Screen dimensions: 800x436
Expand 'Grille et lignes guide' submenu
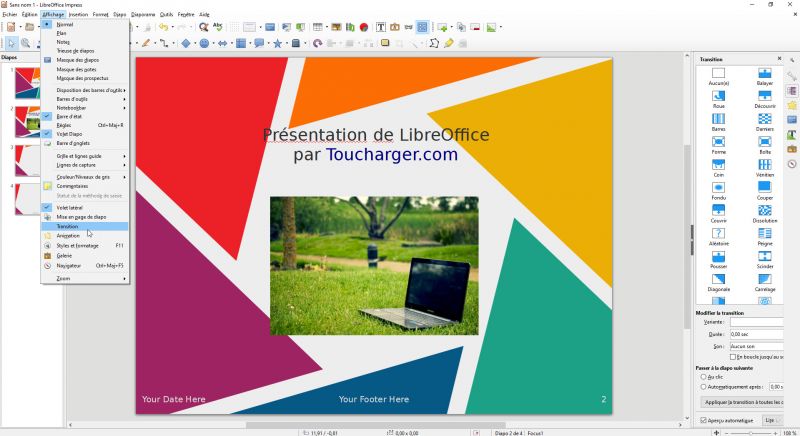[85, 156]
